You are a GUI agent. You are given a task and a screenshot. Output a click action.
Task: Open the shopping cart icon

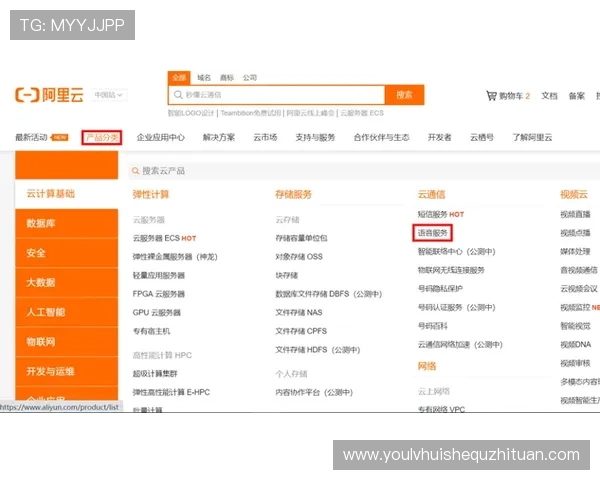[x=491, y=95]
